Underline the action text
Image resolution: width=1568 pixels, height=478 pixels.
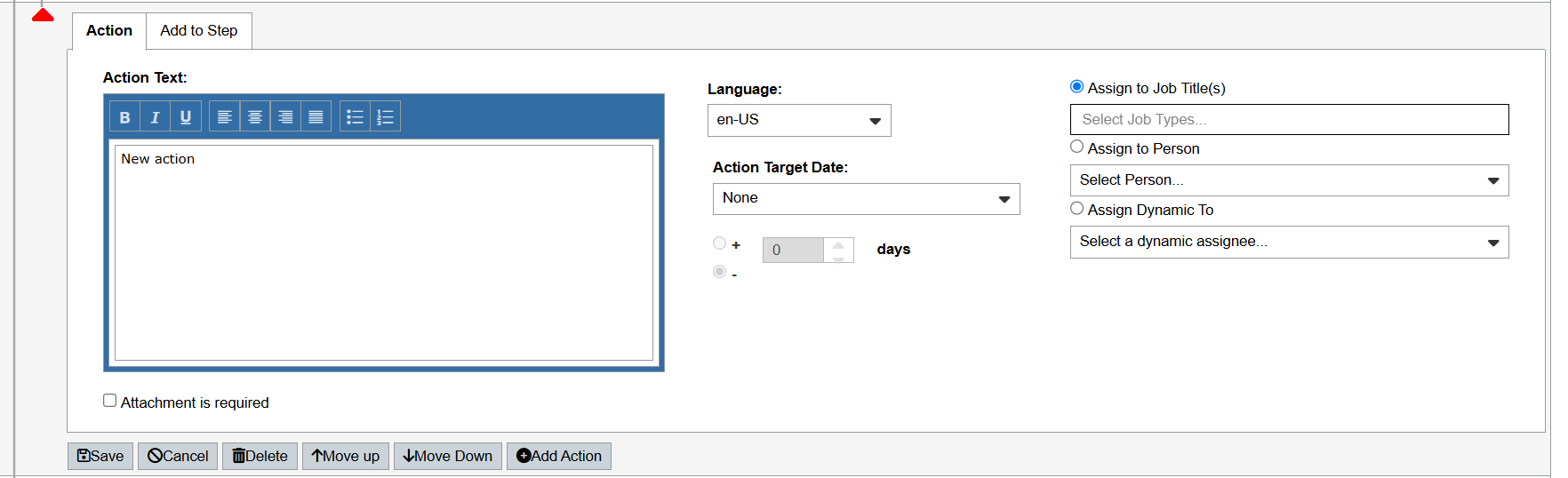185,117
